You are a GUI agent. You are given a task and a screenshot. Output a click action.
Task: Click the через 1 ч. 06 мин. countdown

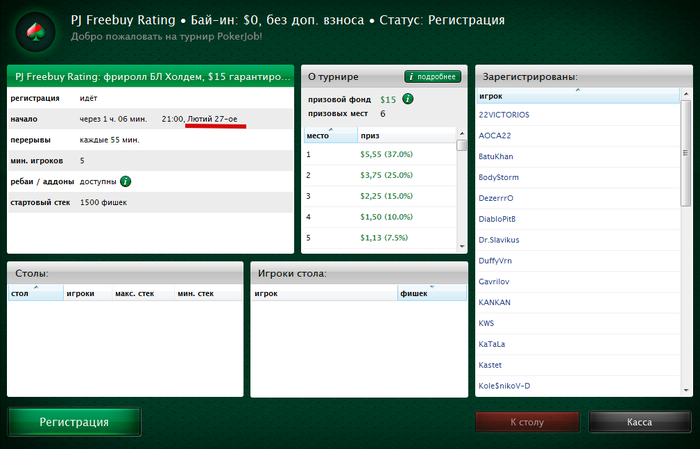click(113, 119)
